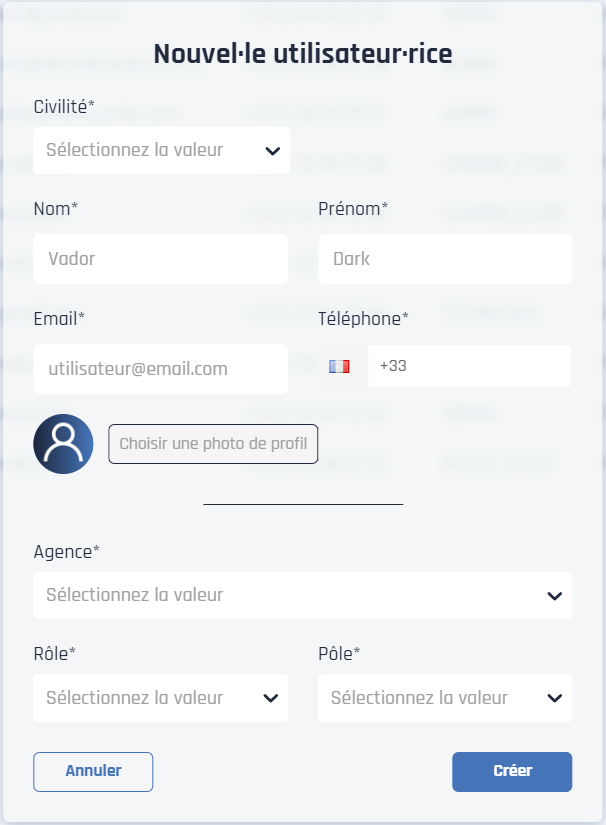Select the Prénom field with Dark placeholder
The height and width of the screenshot is (825, 606).
[444, 258]
